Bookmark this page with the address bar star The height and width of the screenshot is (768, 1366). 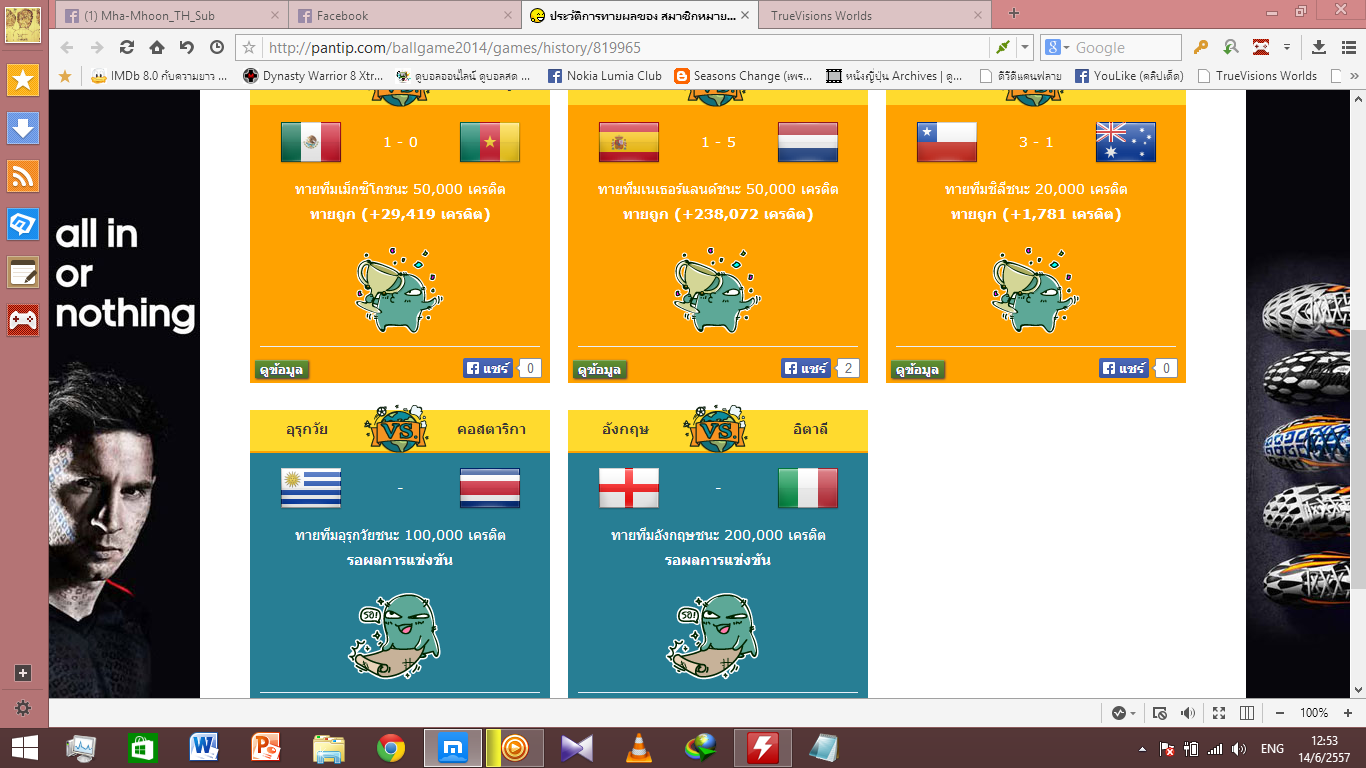(250, 47)
